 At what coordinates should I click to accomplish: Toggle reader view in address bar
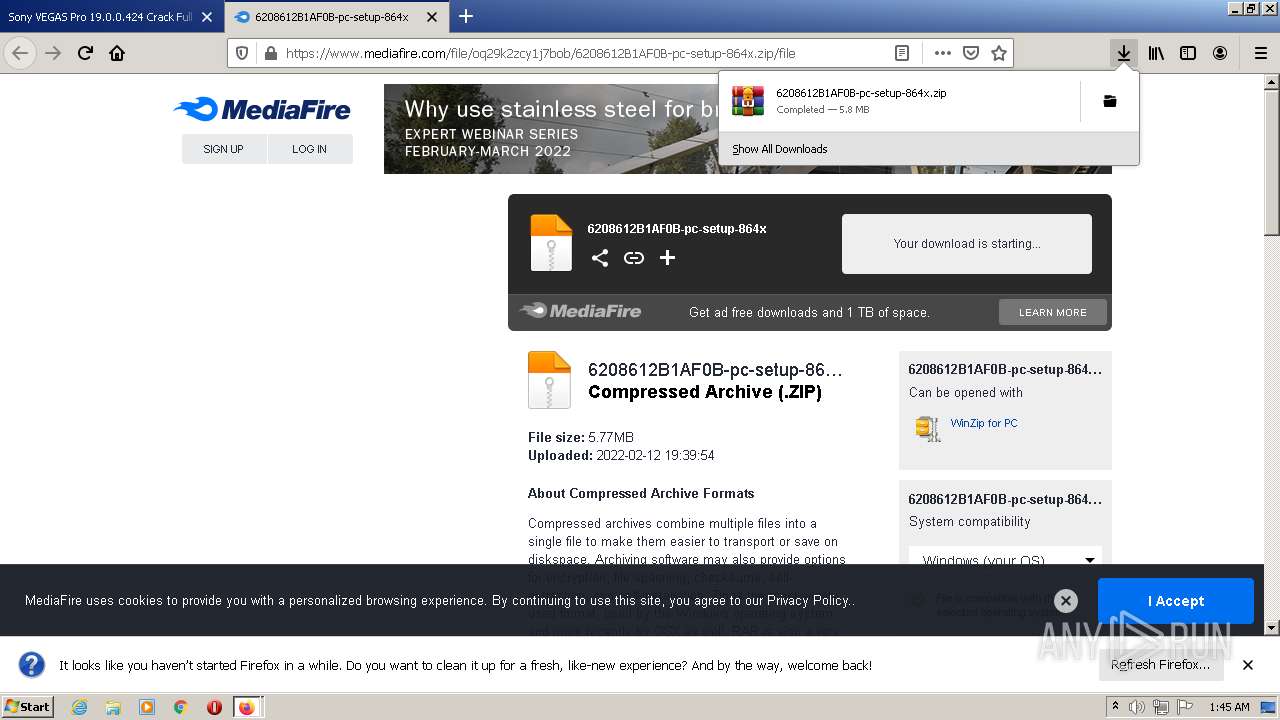coord(901,54)
